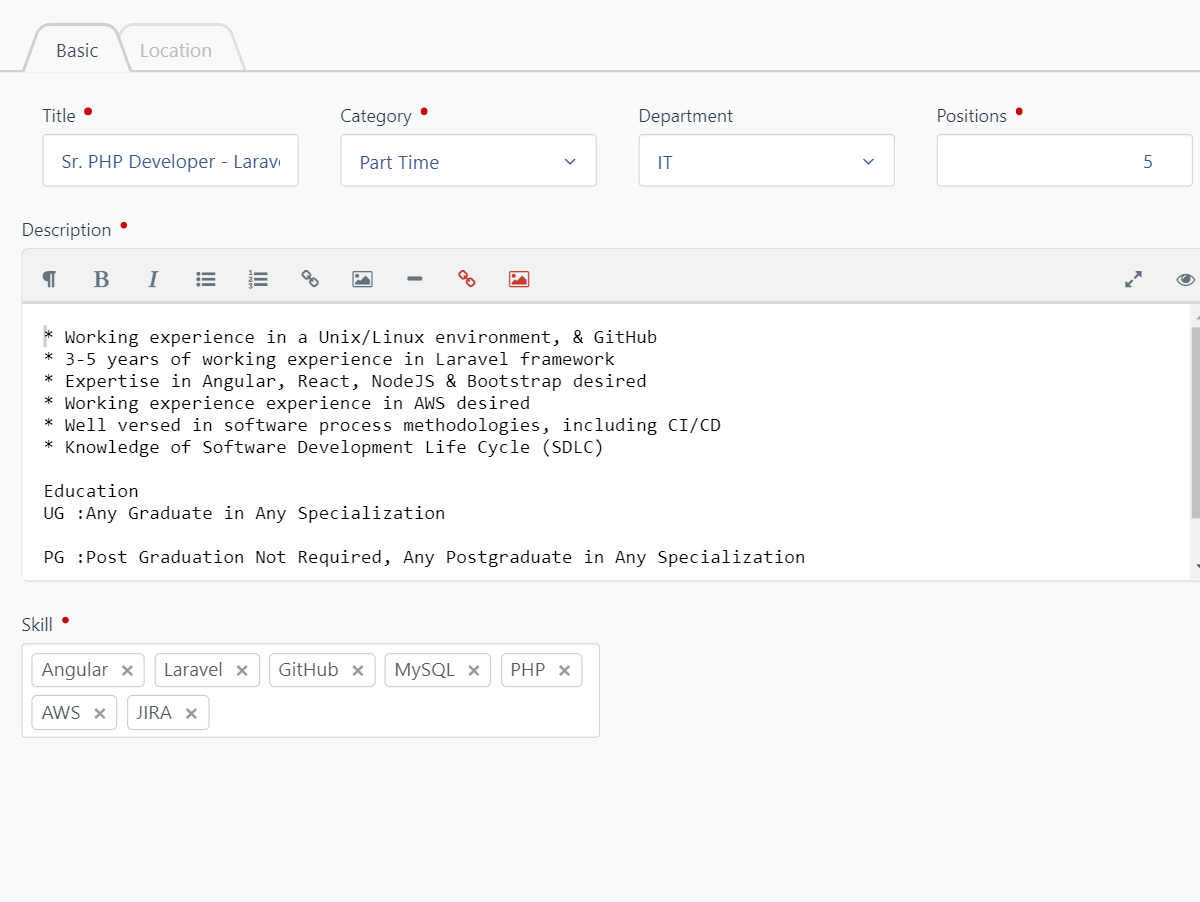Toggle the editor's eye preview icon

(x=1186, y=279)
